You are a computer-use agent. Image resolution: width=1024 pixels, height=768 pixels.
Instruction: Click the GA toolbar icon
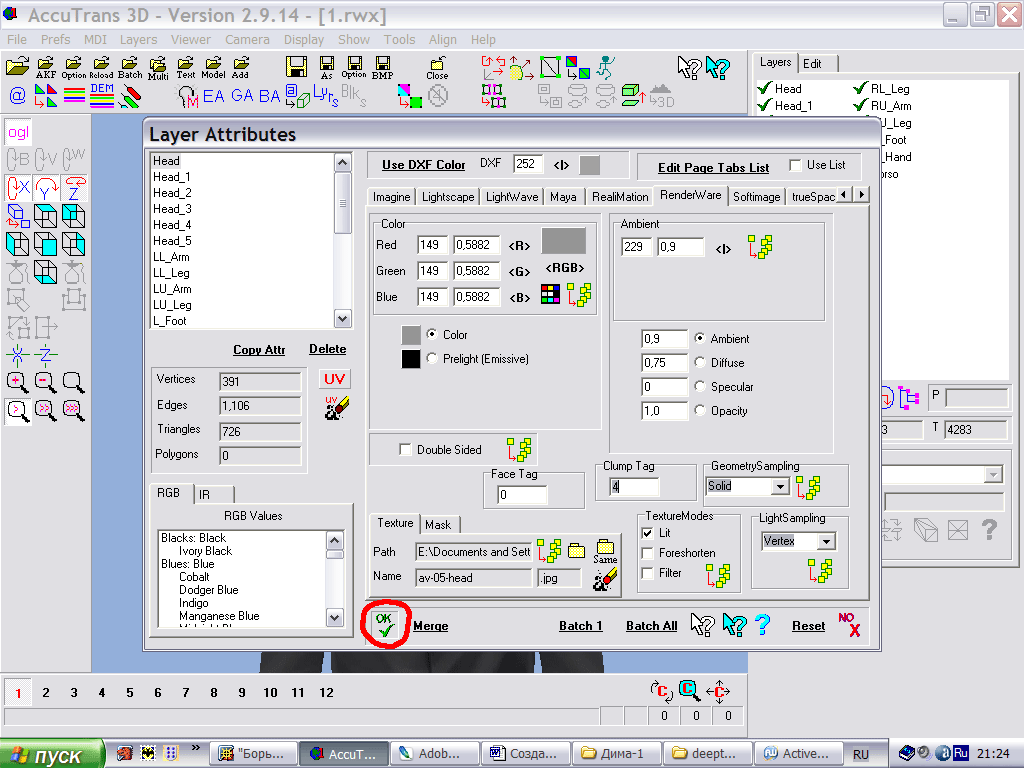point(242,96)
